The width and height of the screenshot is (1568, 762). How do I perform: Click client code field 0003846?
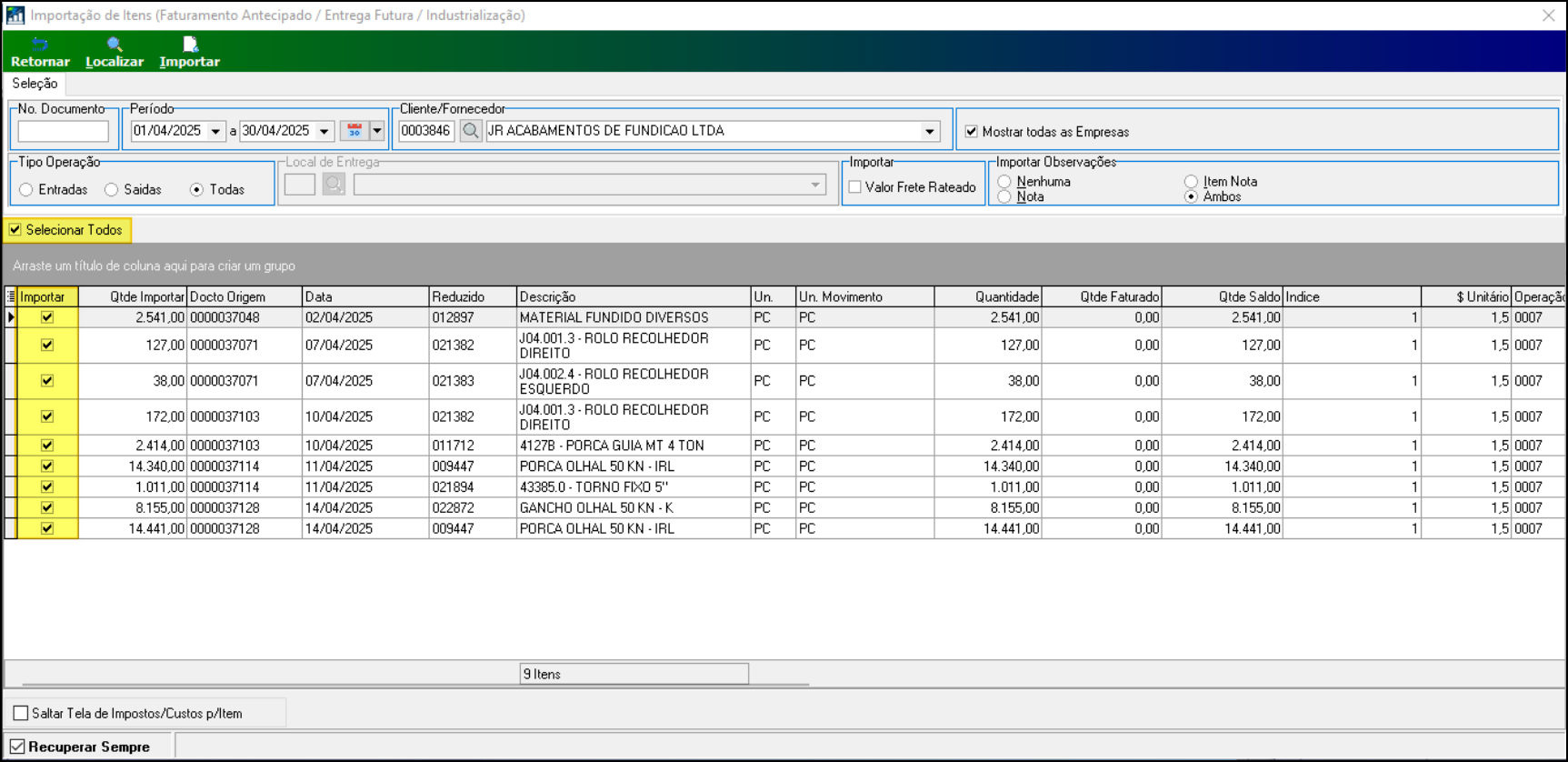pyautogui.click(x=426, y=131)
